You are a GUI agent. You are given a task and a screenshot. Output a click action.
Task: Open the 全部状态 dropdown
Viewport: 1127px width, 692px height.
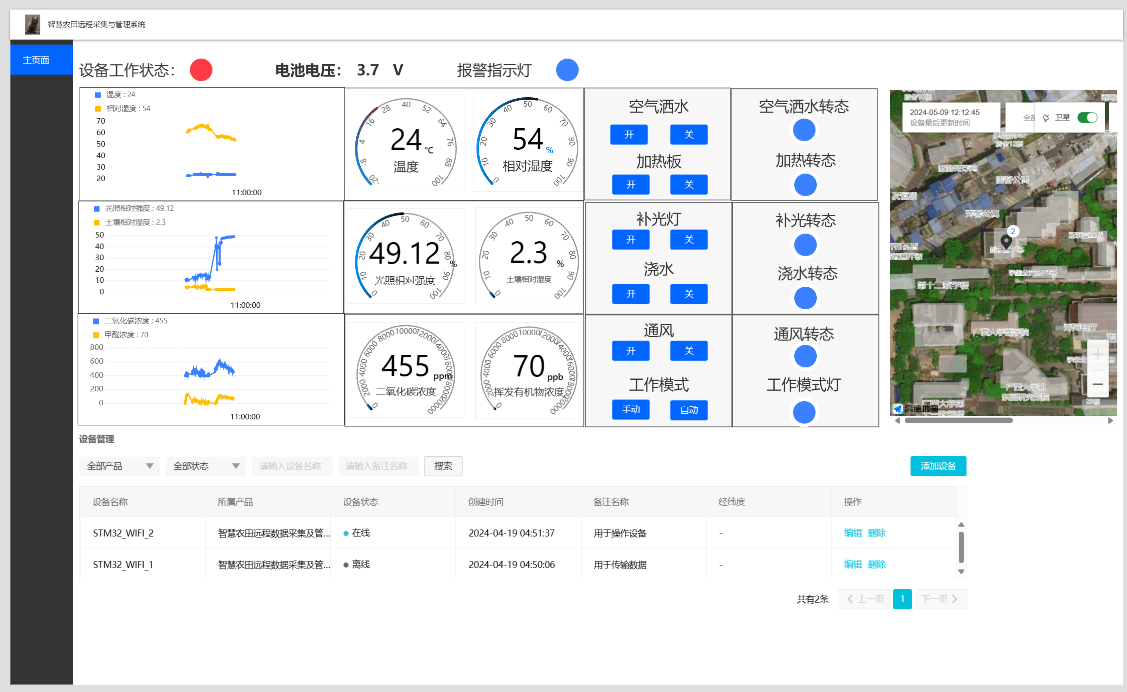point(206,466)
